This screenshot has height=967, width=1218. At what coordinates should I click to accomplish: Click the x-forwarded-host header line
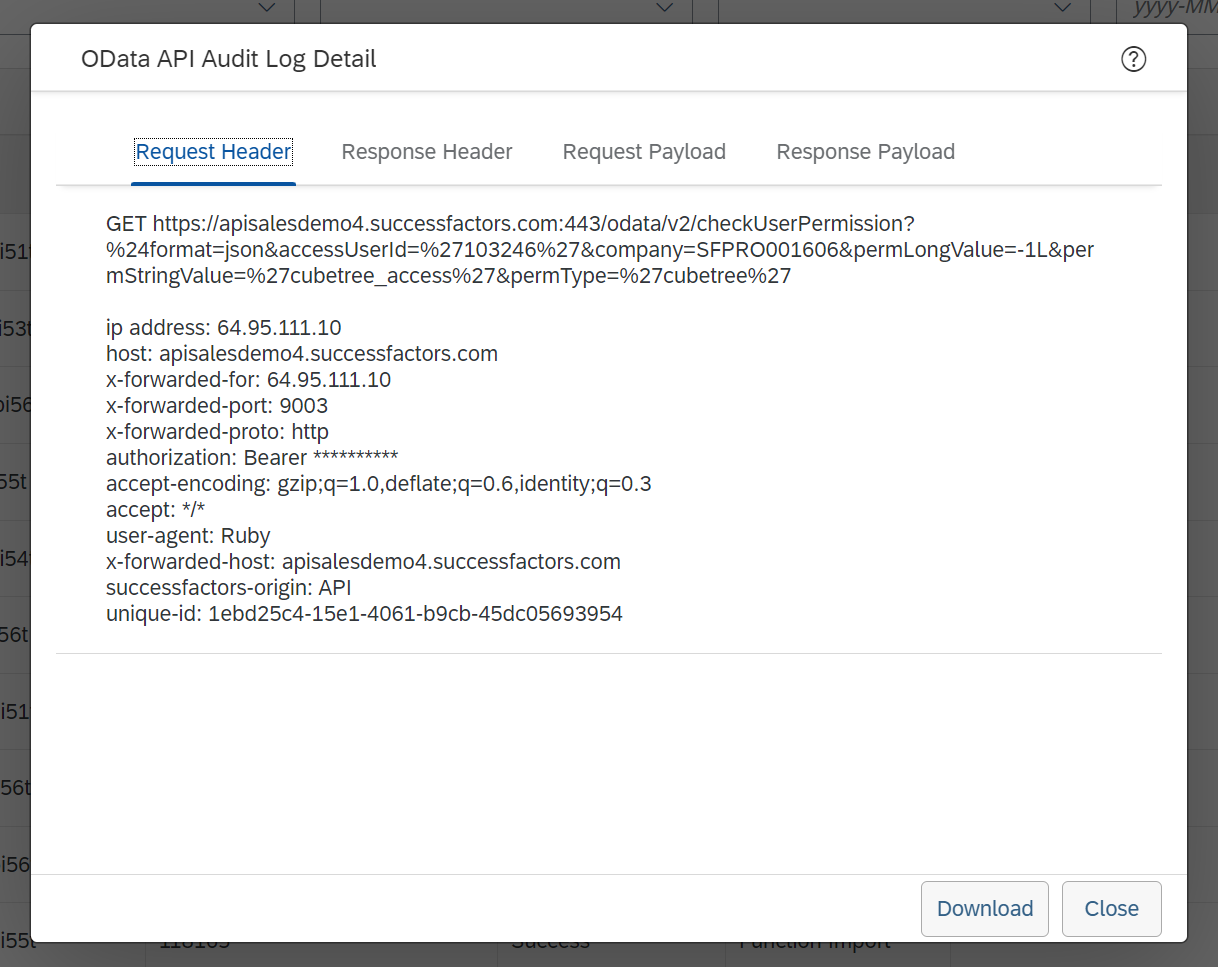pos(363,562)
